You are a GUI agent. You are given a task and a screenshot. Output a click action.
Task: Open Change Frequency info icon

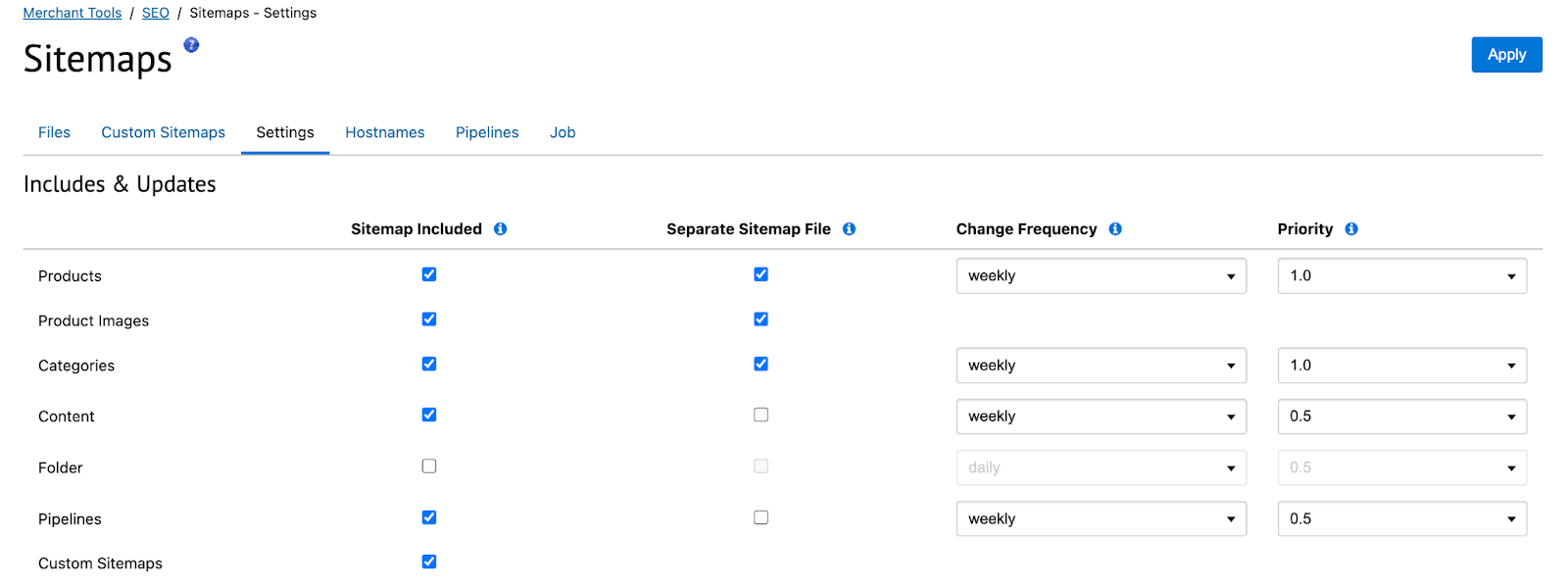[1115, 228]
